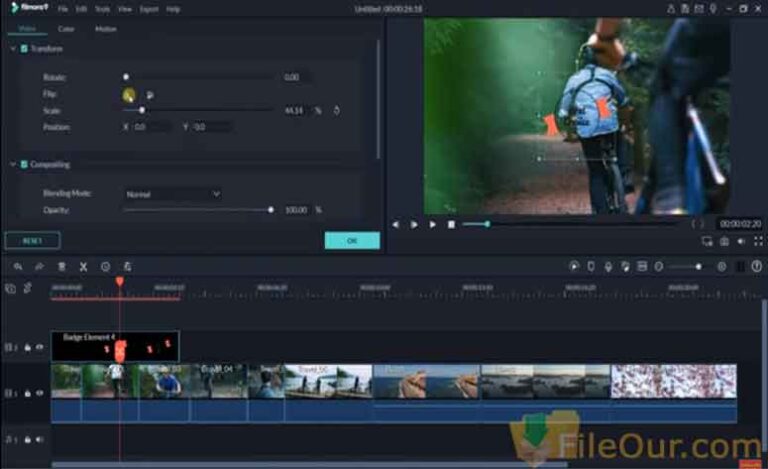Click the voiceover microphone icon
The width and height of the screenshot is (768, 469).
click(x=608, y=267)
